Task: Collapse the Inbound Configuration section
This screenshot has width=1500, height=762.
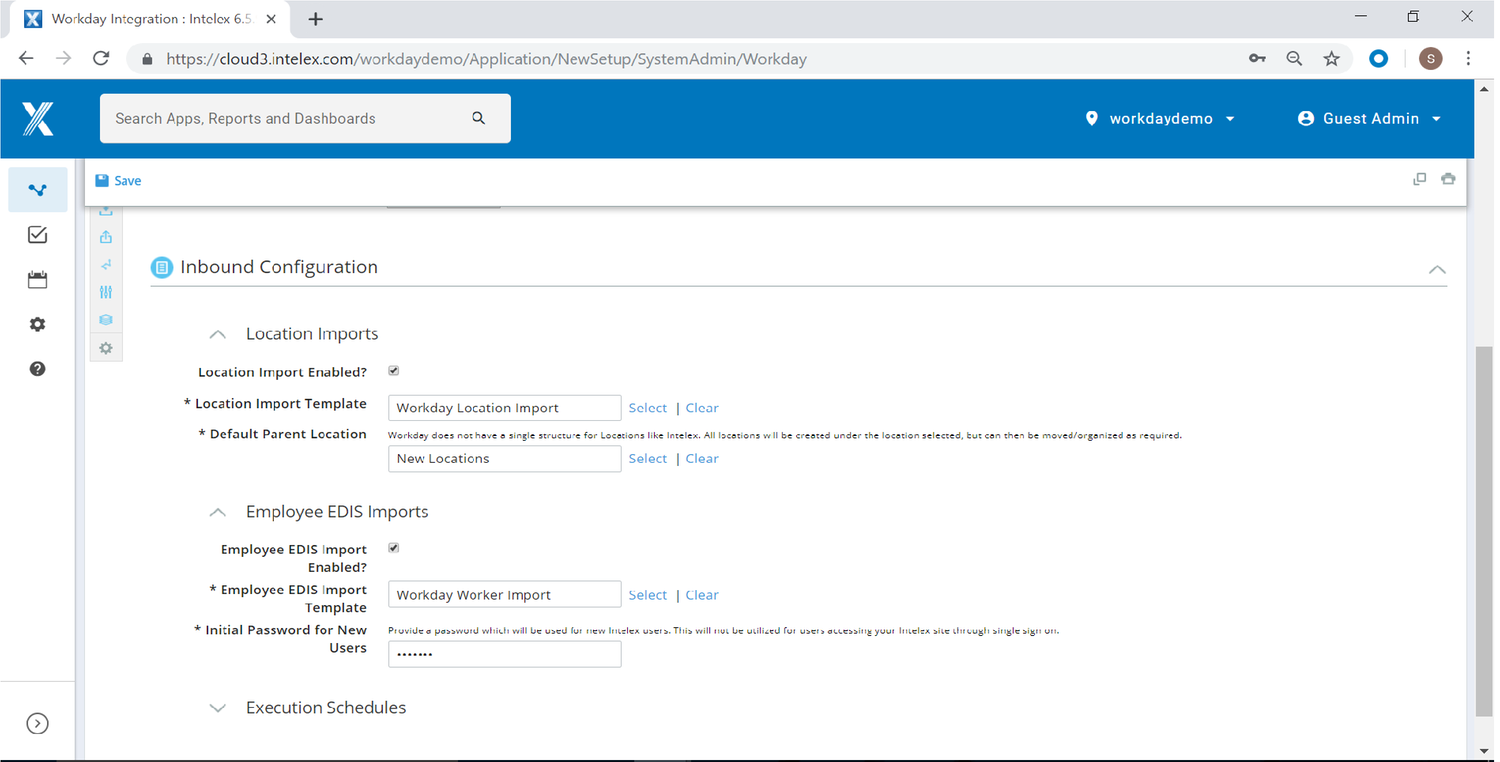Action: pyautogui.click(x=1437, y=269)
